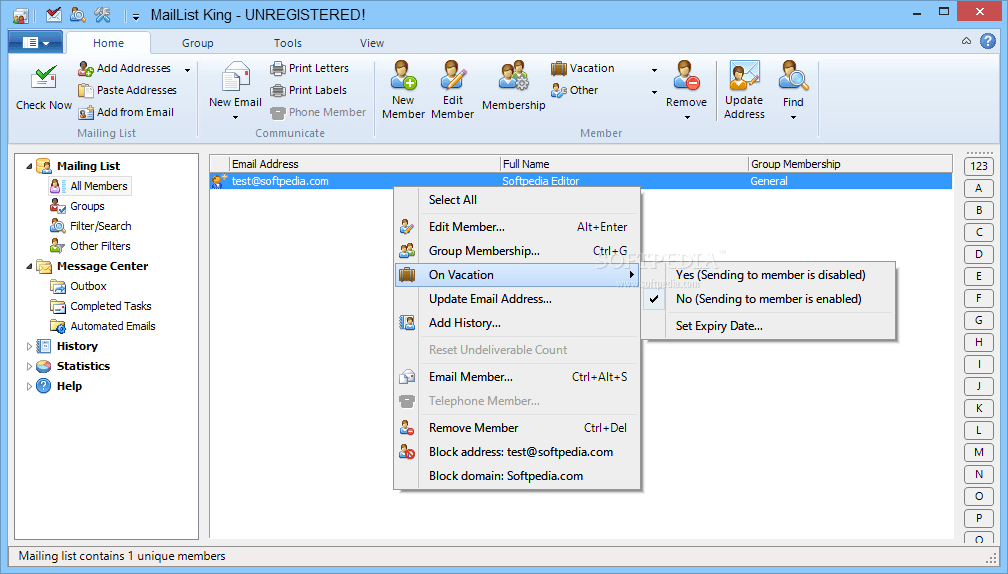This screenshot has height=574, width=1008.
Task: Click the New Member icon
Action: point(404,75)
